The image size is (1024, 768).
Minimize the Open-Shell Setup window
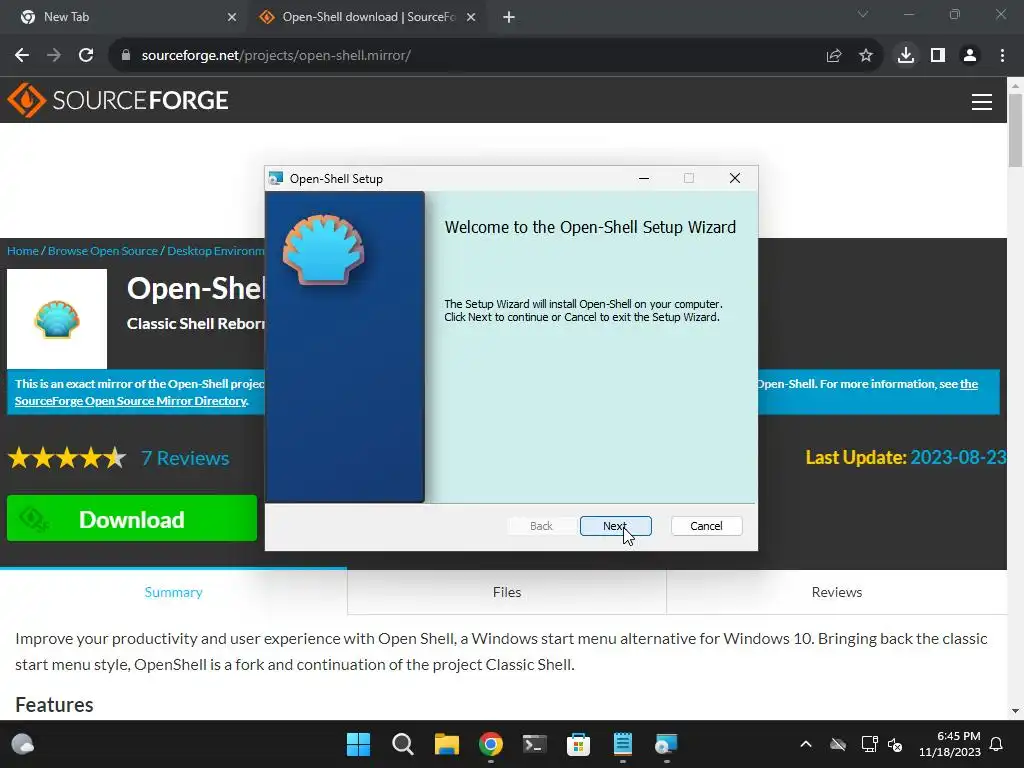[644, 178]
